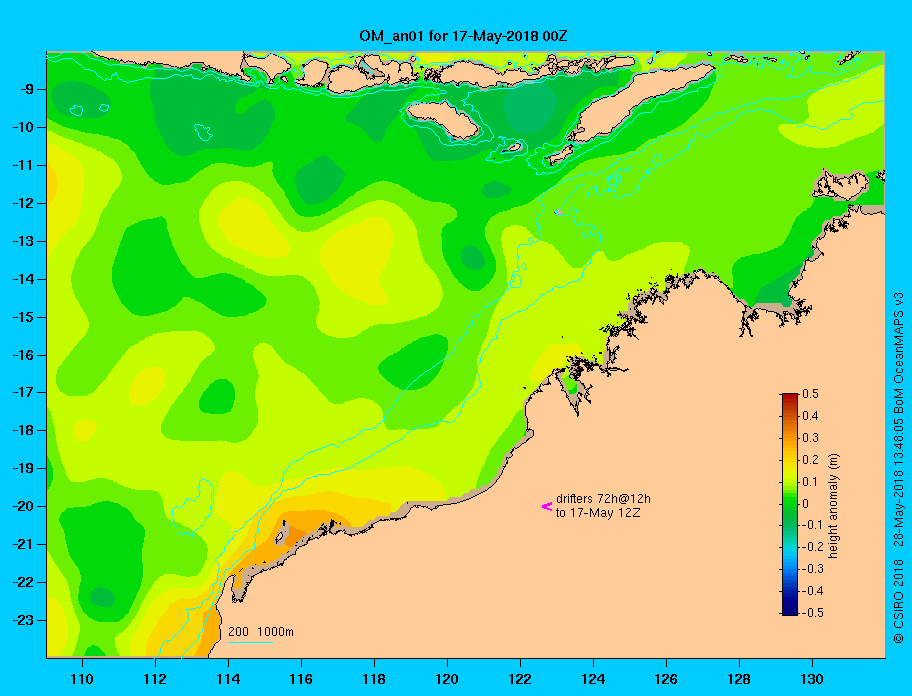Image resolution: width=912 pixels, height=696 pixels.
Task: Click latitude tick label '-19'
Action: click(23, 468)
